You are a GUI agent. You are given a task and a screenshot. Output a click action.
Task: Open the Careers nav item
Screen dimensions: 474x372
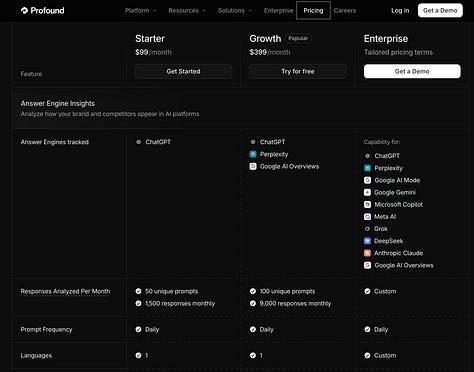[x=345, y=11]
